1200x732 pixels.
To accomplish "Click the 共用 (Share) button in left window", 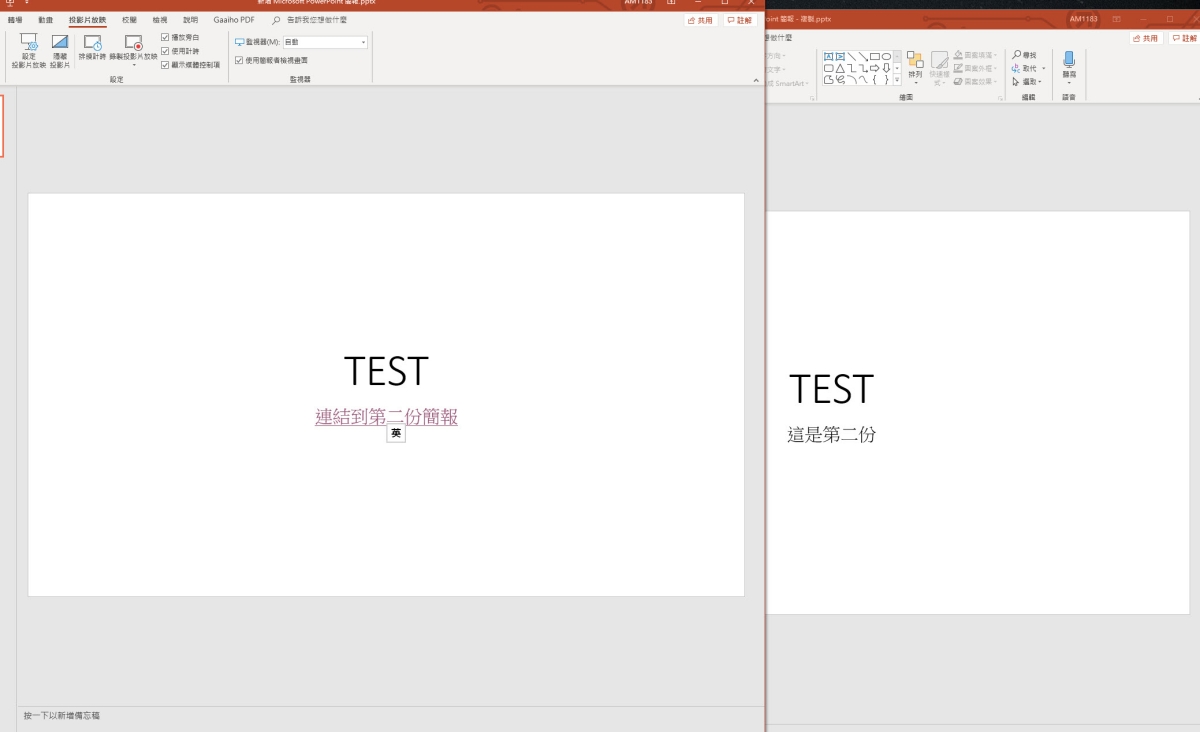I will tap(700, 20).
